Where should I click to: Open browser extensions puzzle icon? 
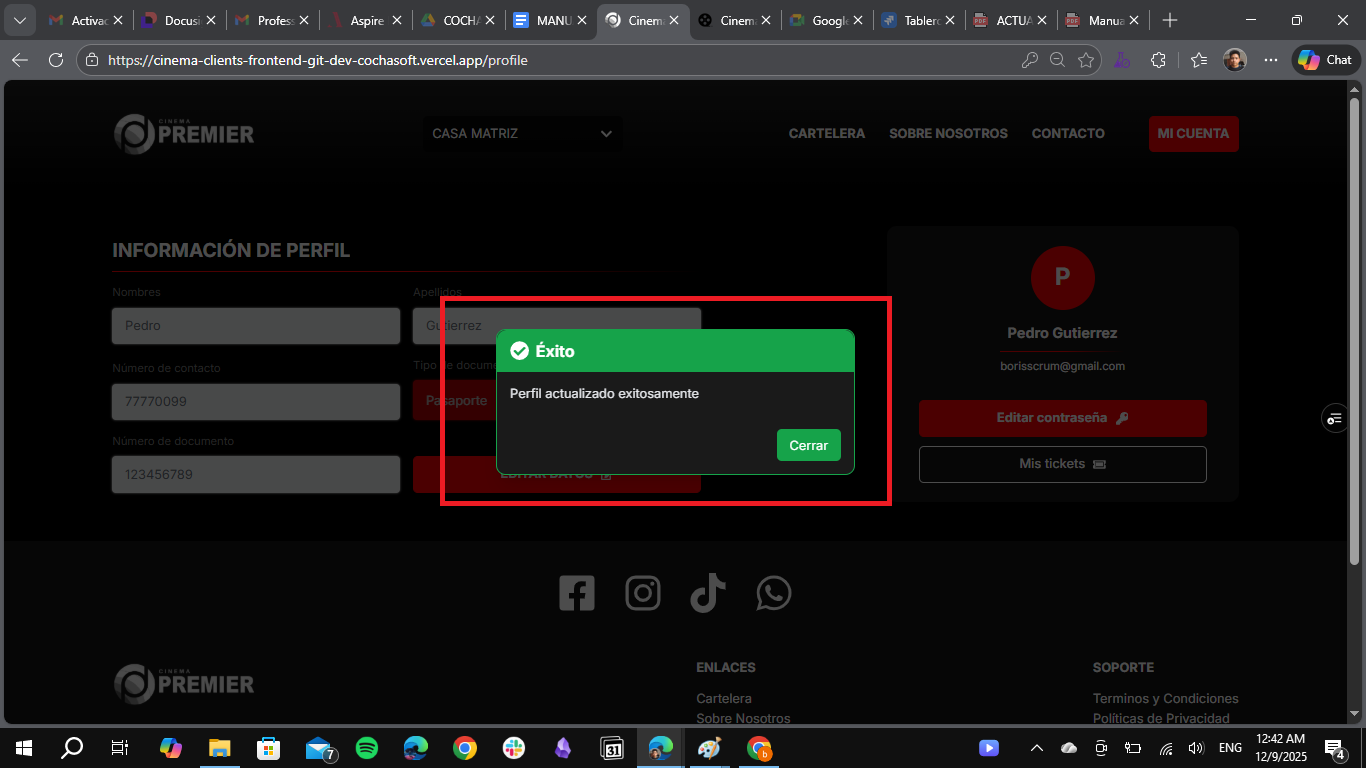coord(1158,60)
